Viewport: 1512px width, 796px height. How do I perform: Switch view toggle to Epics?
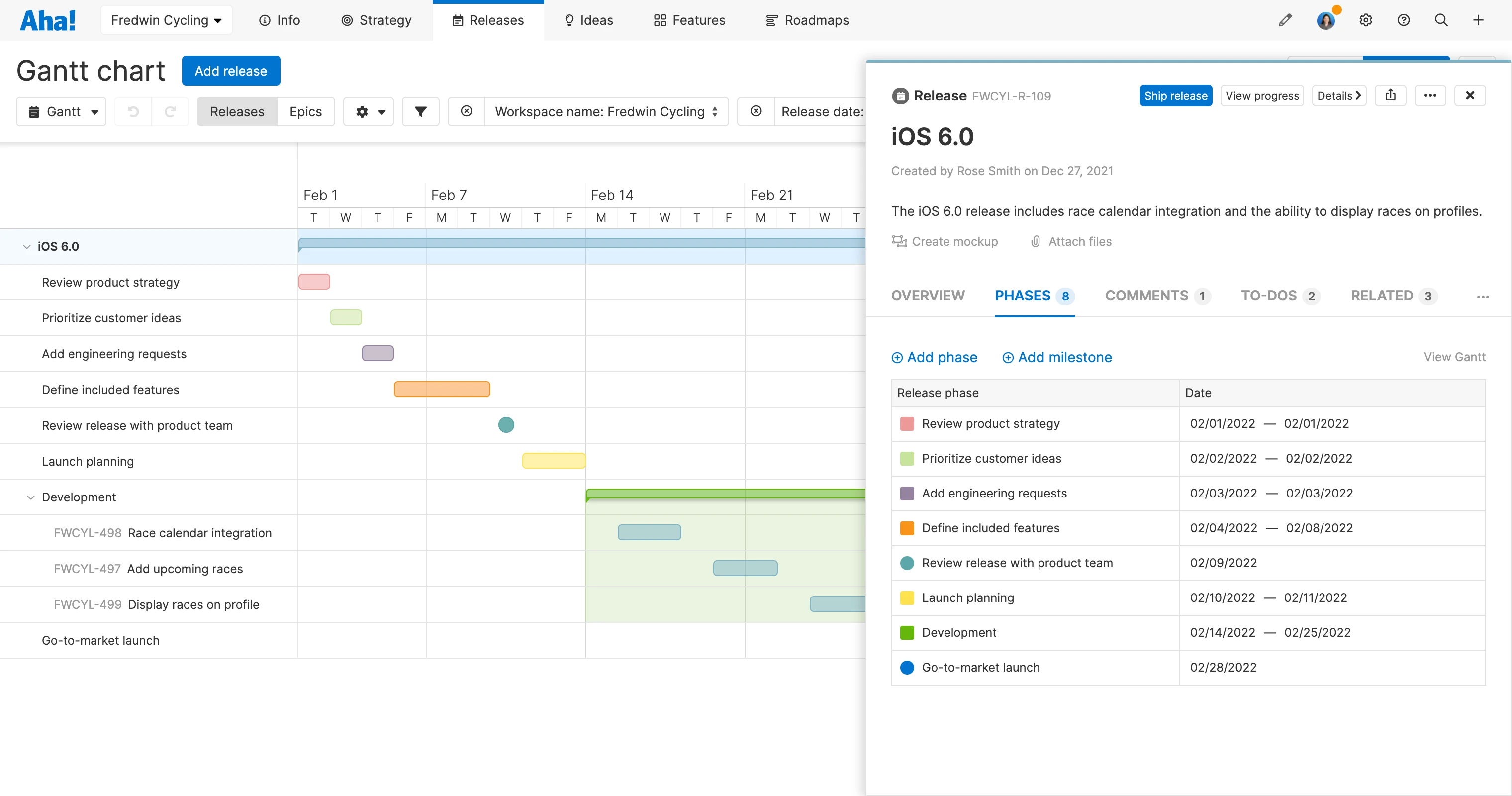pyautogui.click(x=305, y=111)
